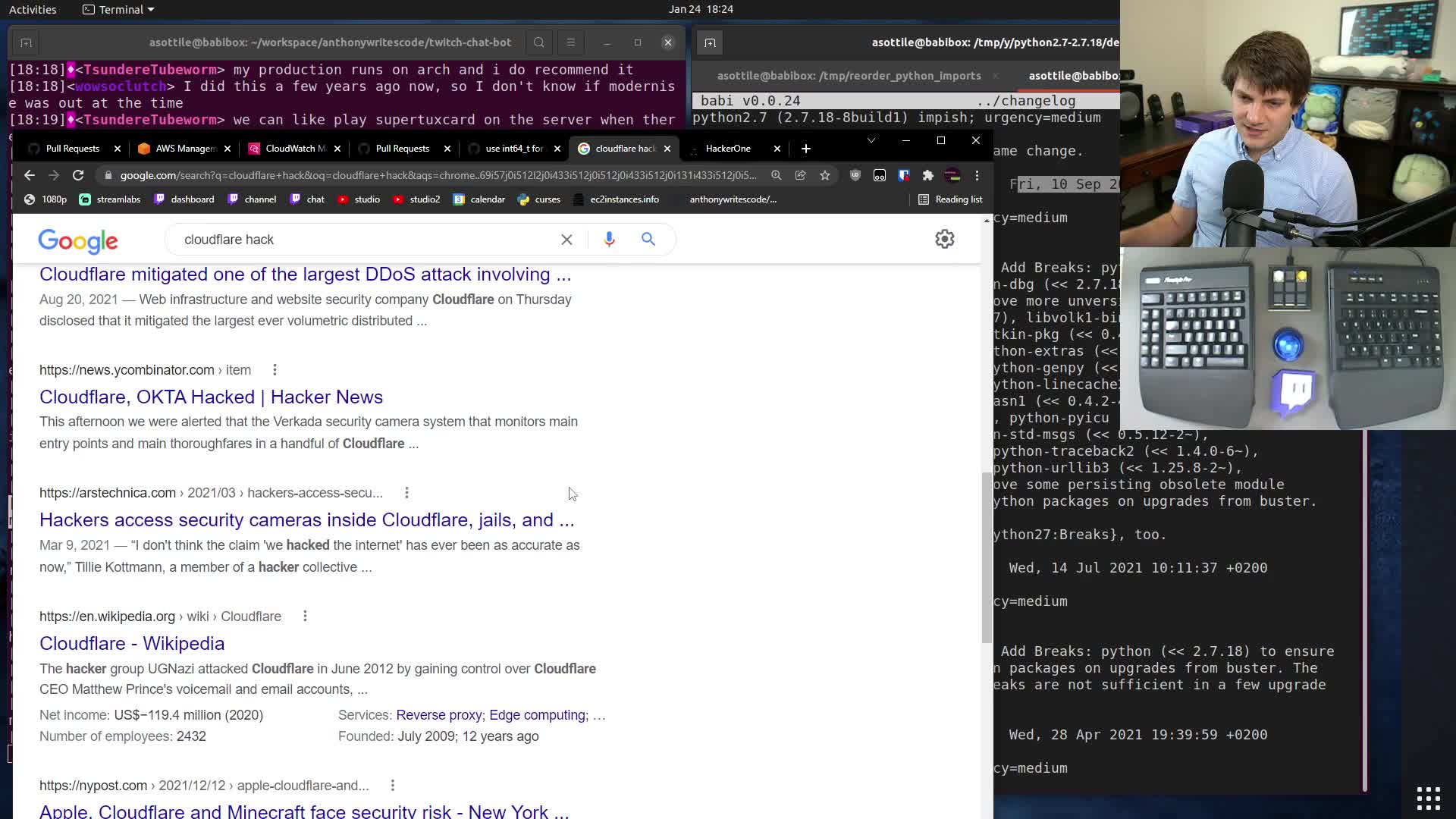Switch to AWS Management tab
The width and height of the screenshot is (1456, 819).
coord(185,149)
